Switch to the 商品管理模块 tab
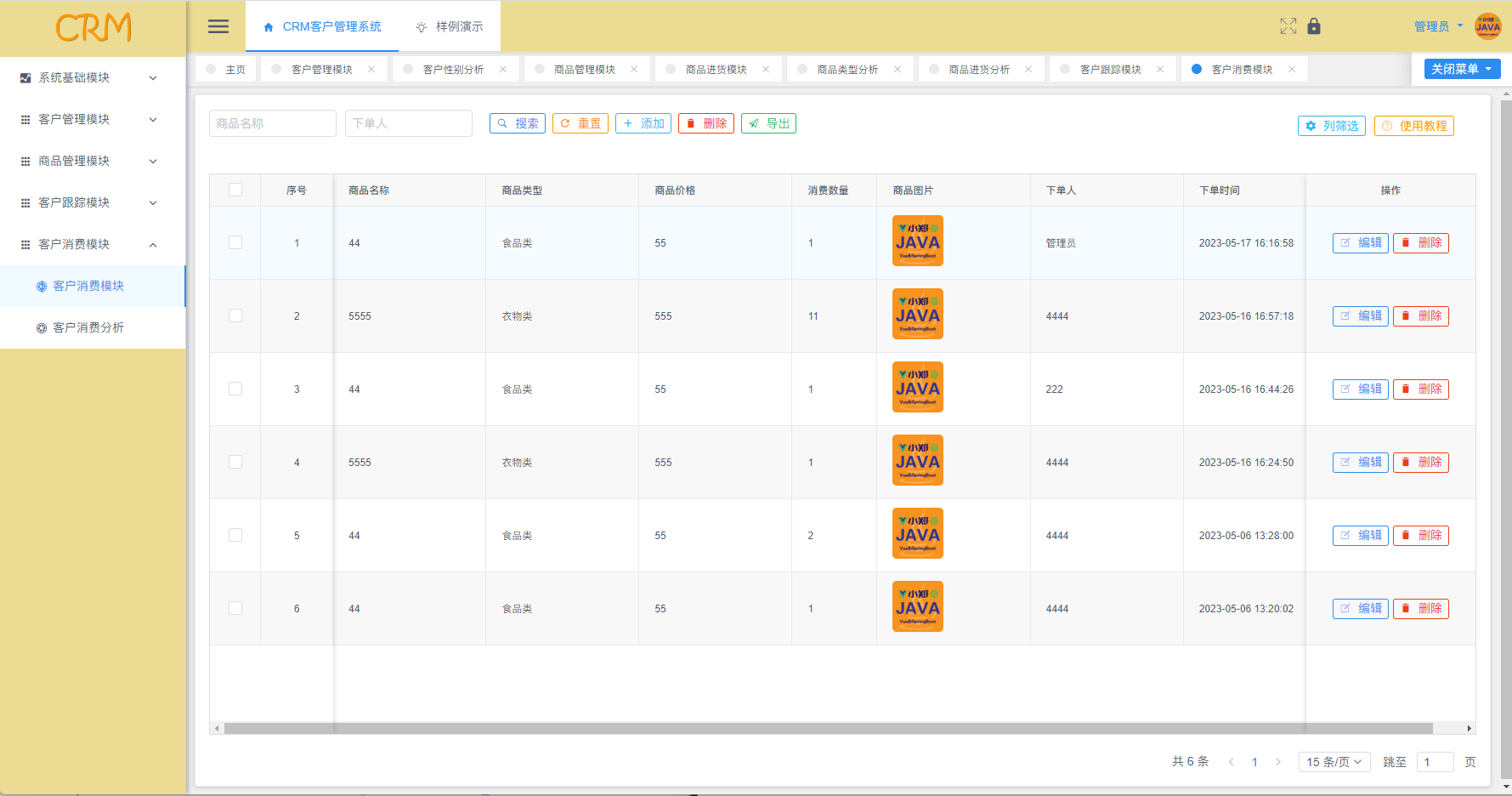Screen dimensions: 1512x796 [584, 70]
